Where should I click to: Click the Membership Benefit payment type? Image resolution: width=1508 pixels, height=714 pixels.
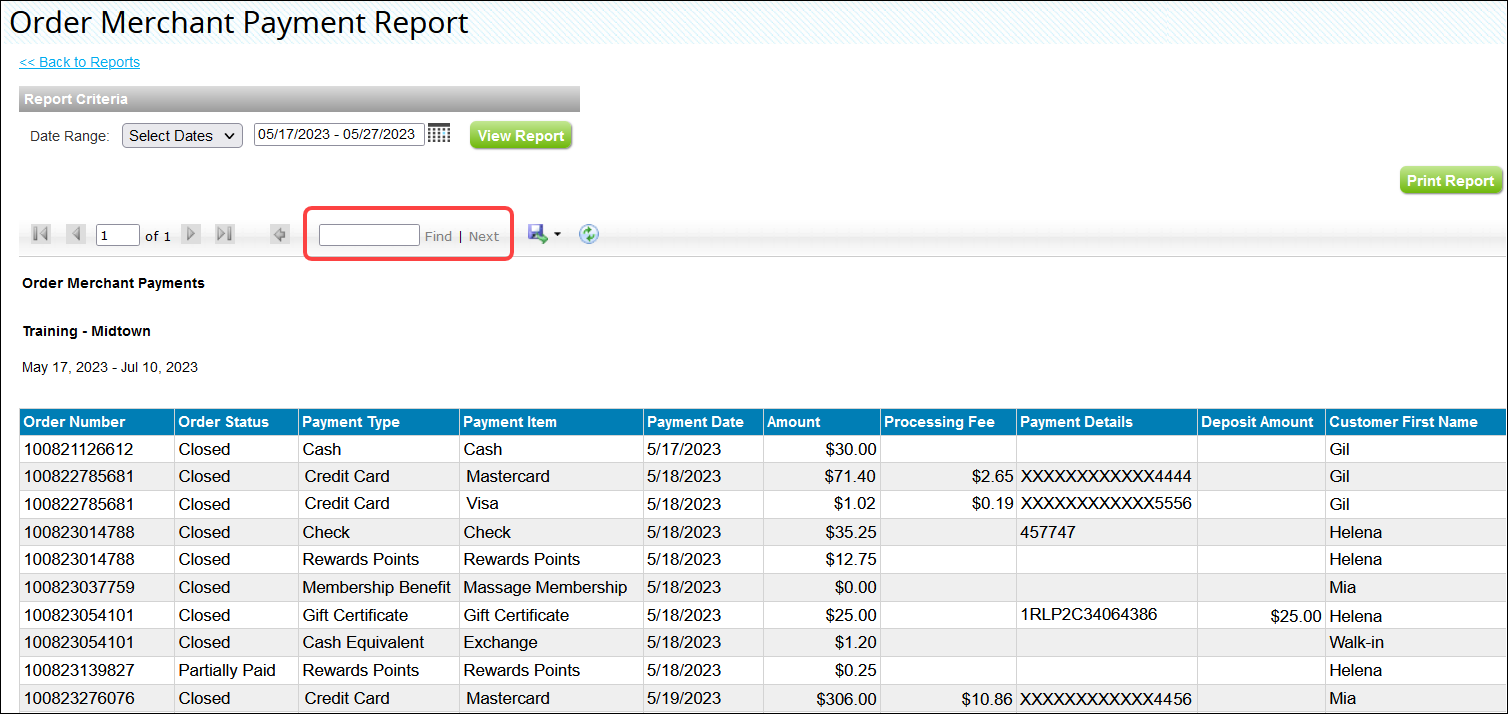377,588
